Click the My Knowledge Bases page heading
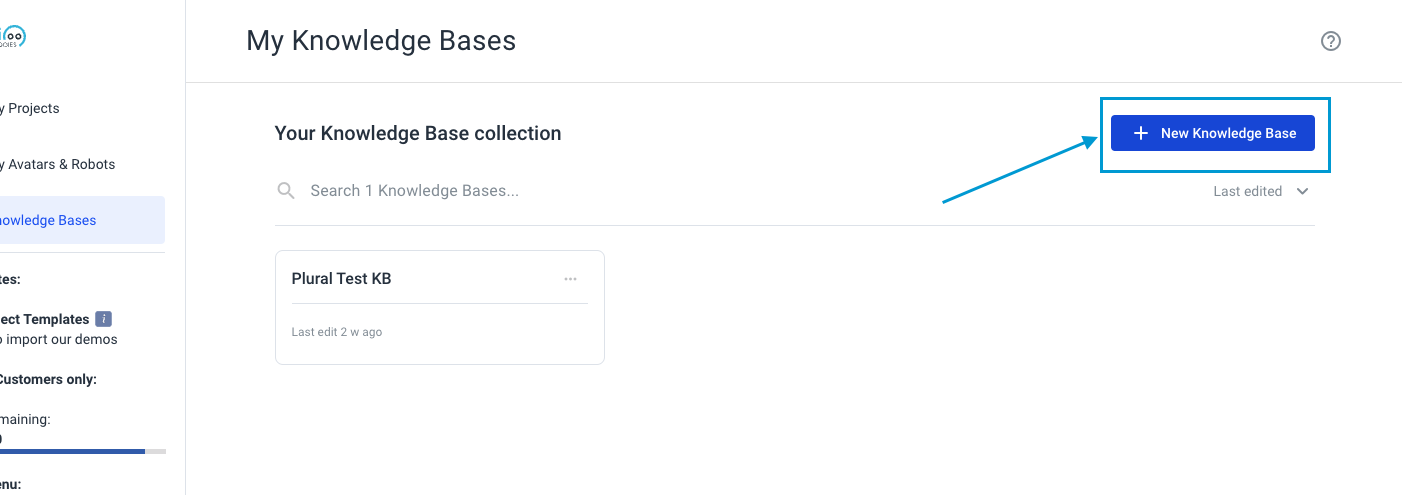The width and height of the screenshot is (1402, 495). [381, 41]
